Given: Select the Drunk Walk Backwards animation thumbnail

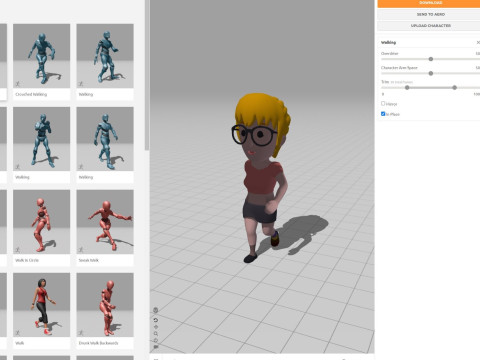Looking at the screenshot, I should [x=105, y=305].
